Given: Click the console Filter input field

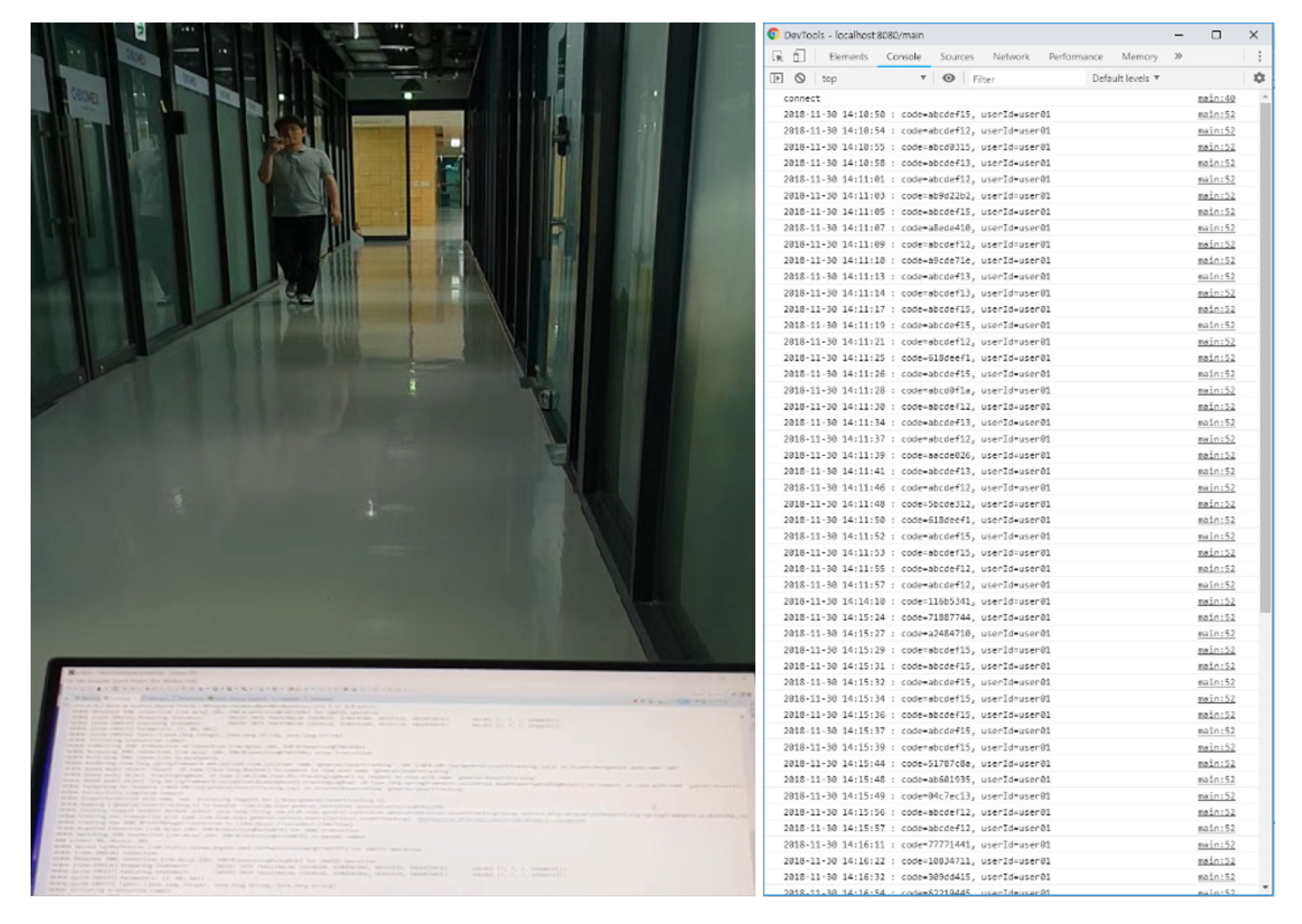Looking at the screenshot, I should (x=1027, y=79).
